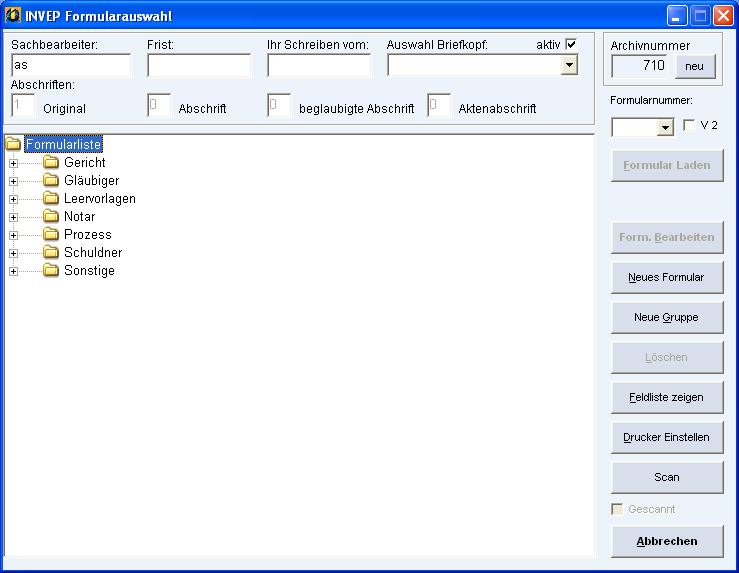Open the Formularnummer dropdown

pos(665,128)
